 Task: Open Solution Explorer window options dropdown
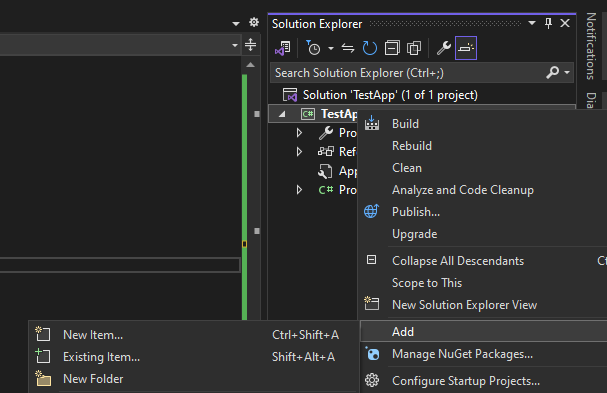[532, 23]
